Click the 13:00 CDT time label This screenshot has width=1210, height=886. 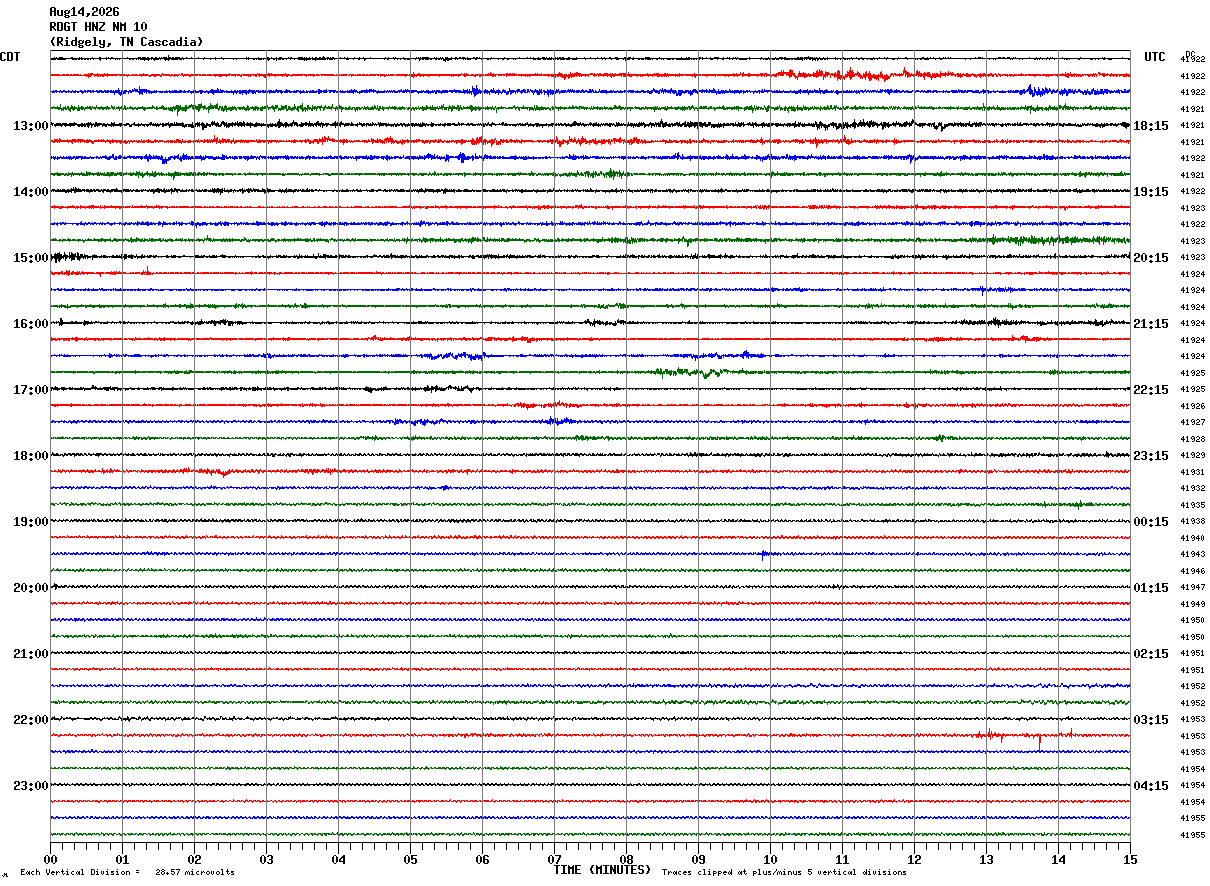click(30, 126)
